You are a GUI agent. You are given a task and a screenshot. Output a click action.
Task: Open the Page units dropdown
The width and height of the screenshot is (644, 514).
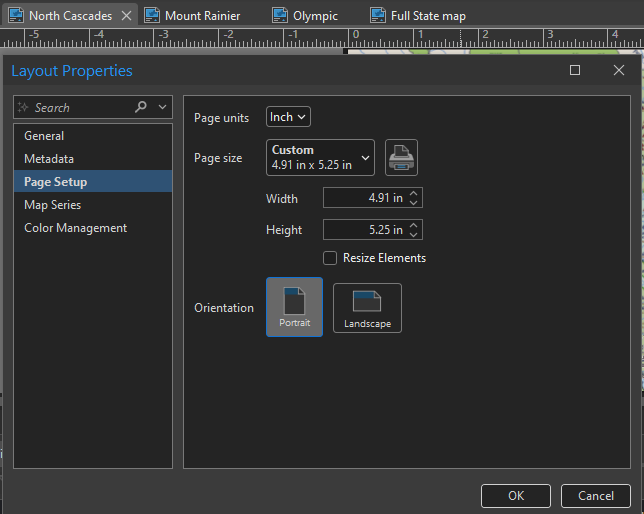click(288, 117)
